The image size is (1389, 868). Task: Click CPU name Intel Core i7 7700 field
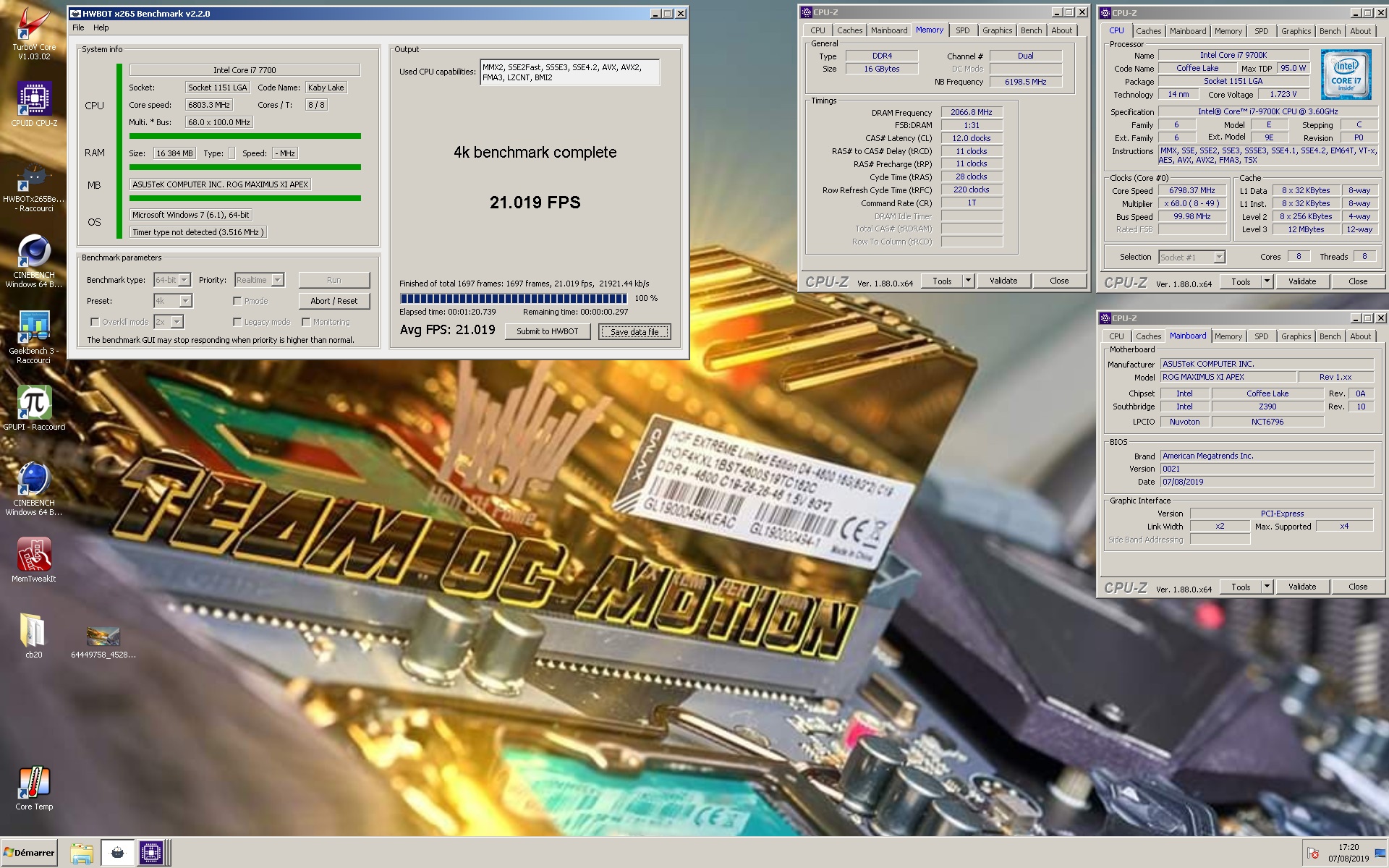tap(245, 70)
